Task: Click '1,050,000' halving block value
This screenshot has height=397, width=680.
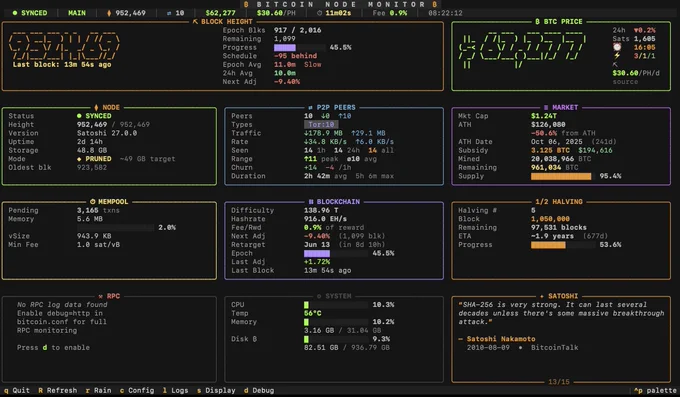Action: (550, 219)
